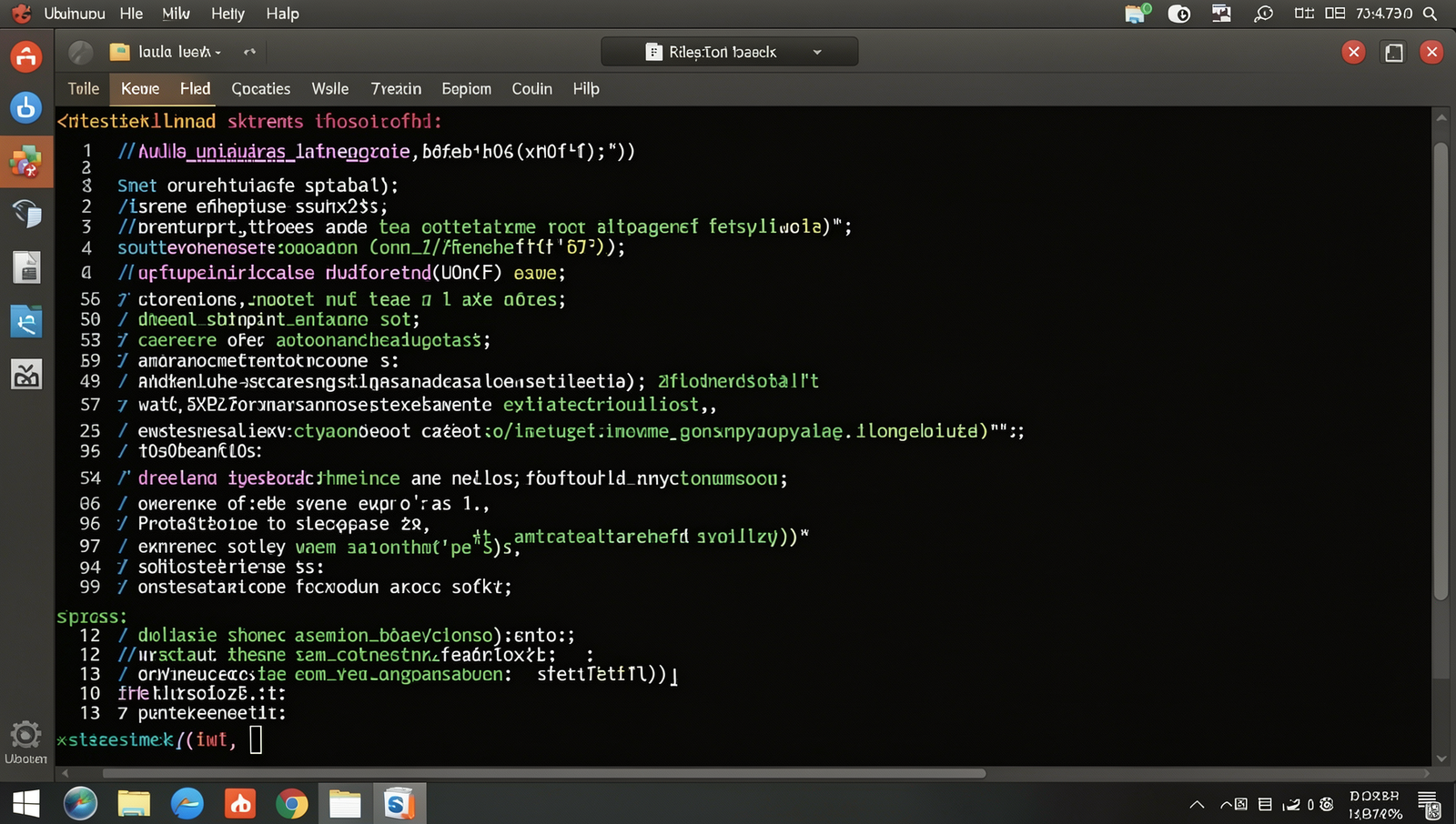
Task: Open the blue share-arrow app in the dock
Action: click(25, 321)
